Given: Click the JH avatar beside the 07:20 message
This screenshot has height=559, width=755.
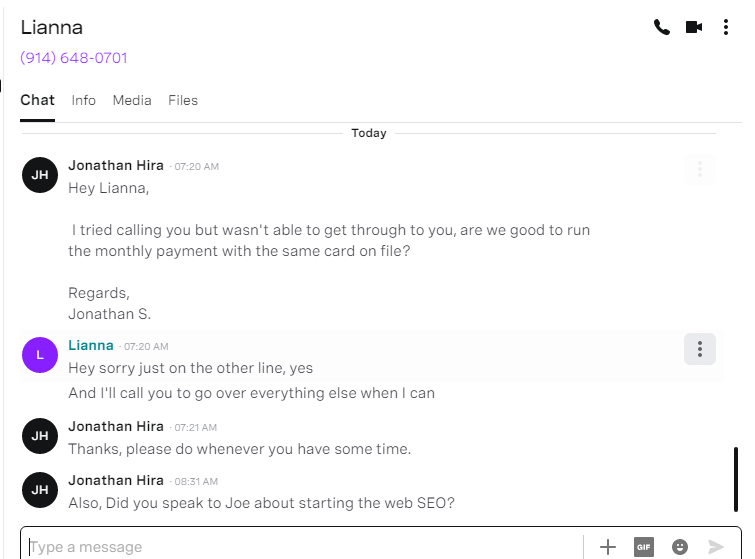Looking at the screenshot, I should pyautogui.click(x=40, y=175).
